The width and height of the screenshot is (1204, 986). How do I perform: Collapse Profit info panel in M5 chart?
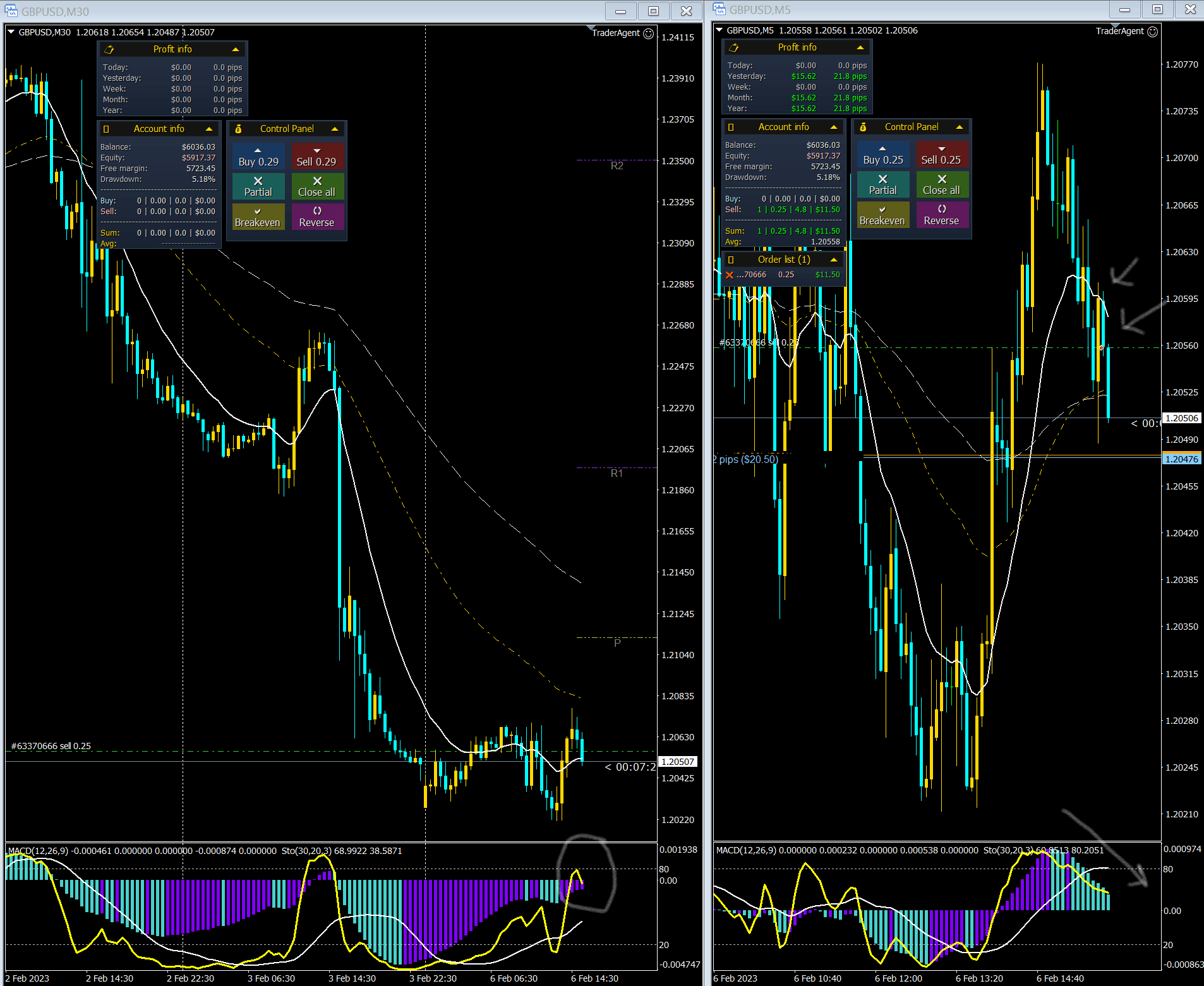point(860,47)
